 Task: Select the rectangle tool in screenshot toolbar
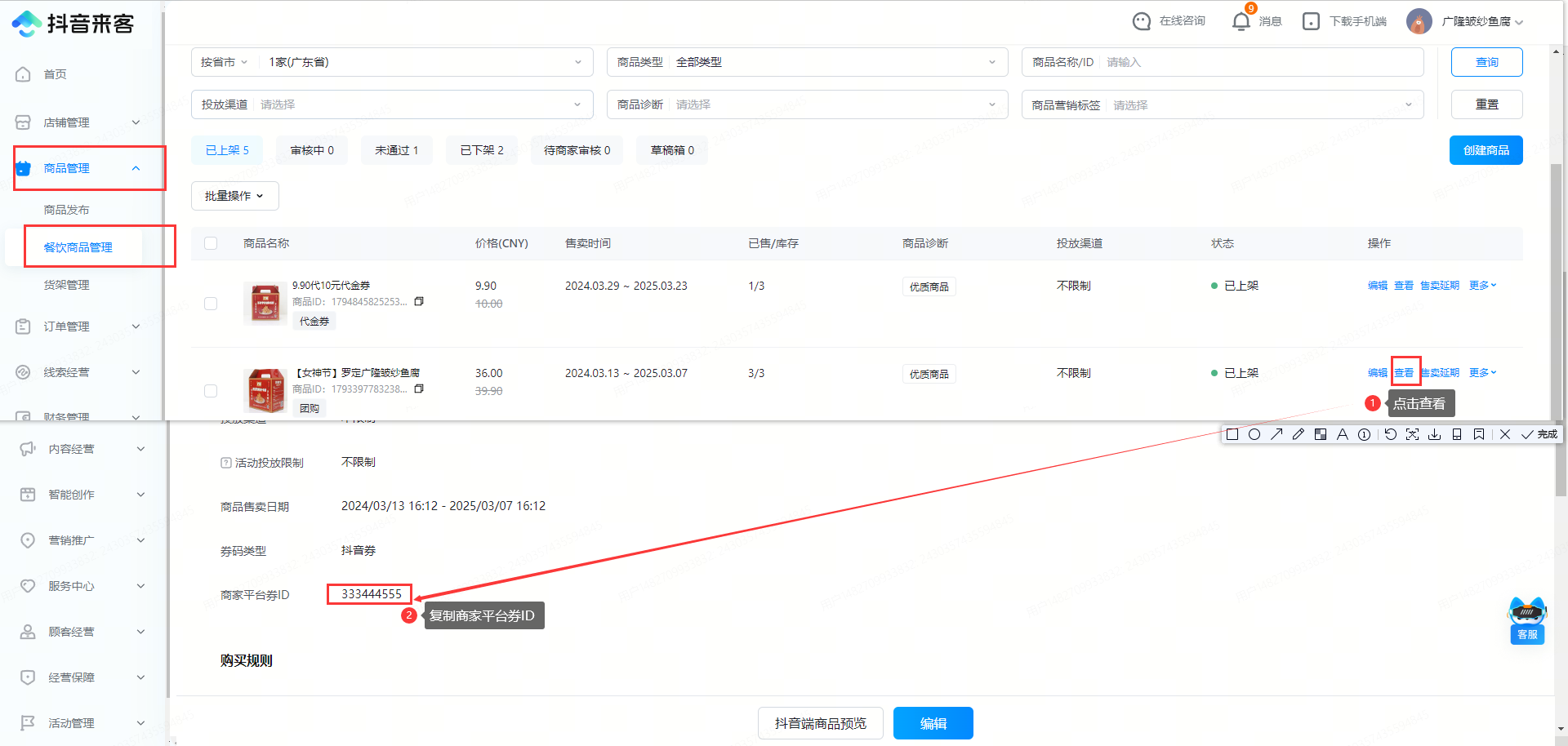(1232, 434)
